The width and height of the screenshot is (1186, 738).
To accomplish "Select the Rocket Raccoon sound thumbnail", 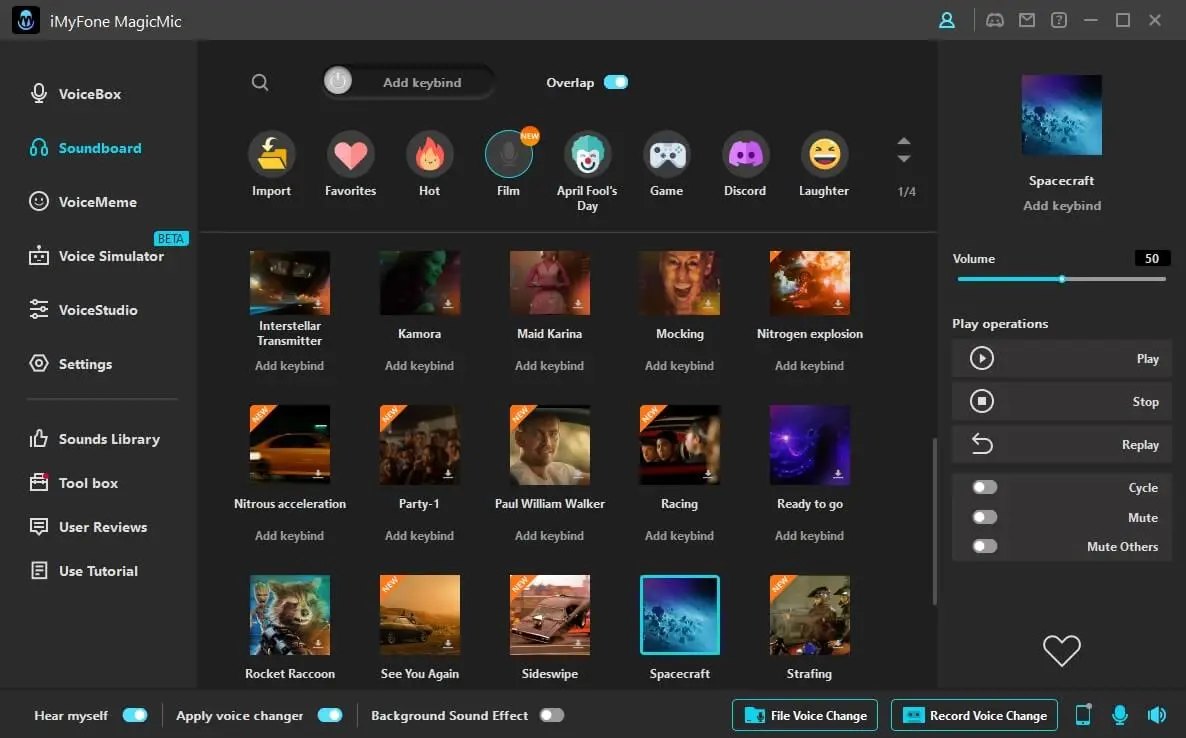I will pos(290,615).
